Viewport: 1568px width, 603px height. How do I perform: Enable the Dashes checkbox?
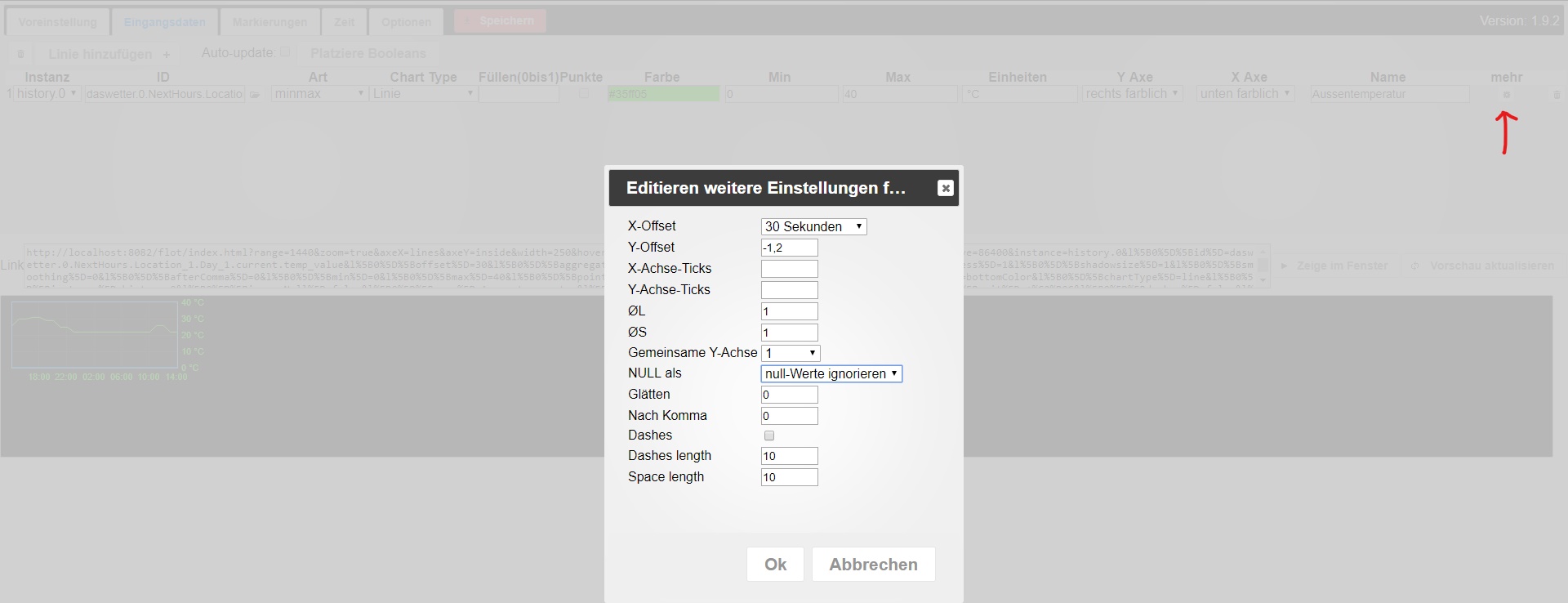[768, 435]
